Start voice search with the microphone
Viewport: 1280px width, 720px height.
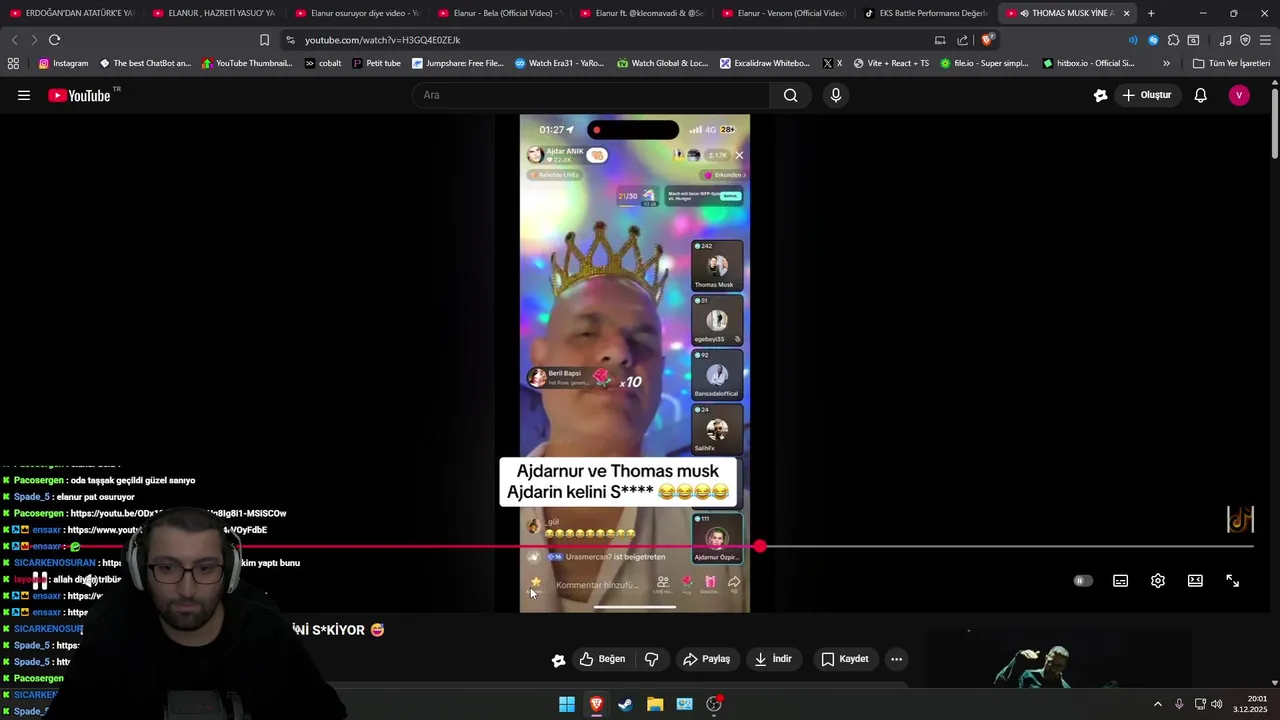click(836, 95)
